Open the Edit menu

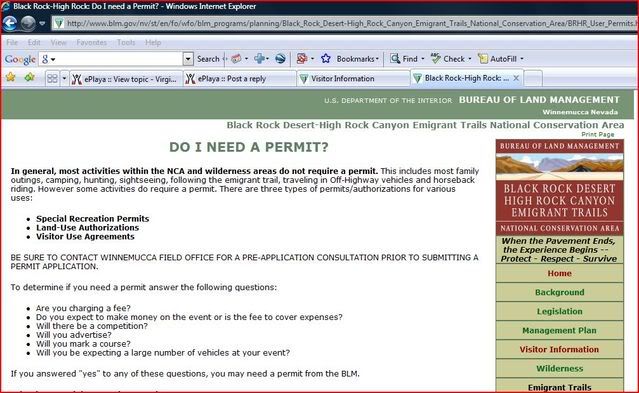pyautogui.click(x=34, y=42)
